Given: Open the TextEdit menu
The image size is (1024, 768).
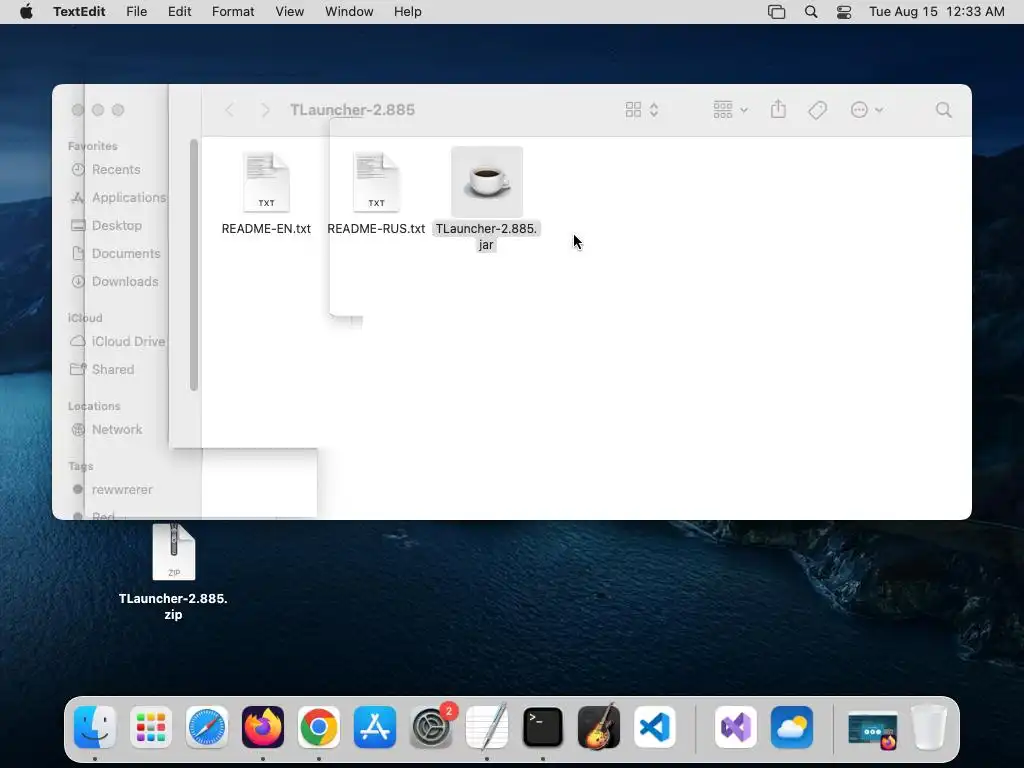Looking at the screenshot, I should coord(79,12).
